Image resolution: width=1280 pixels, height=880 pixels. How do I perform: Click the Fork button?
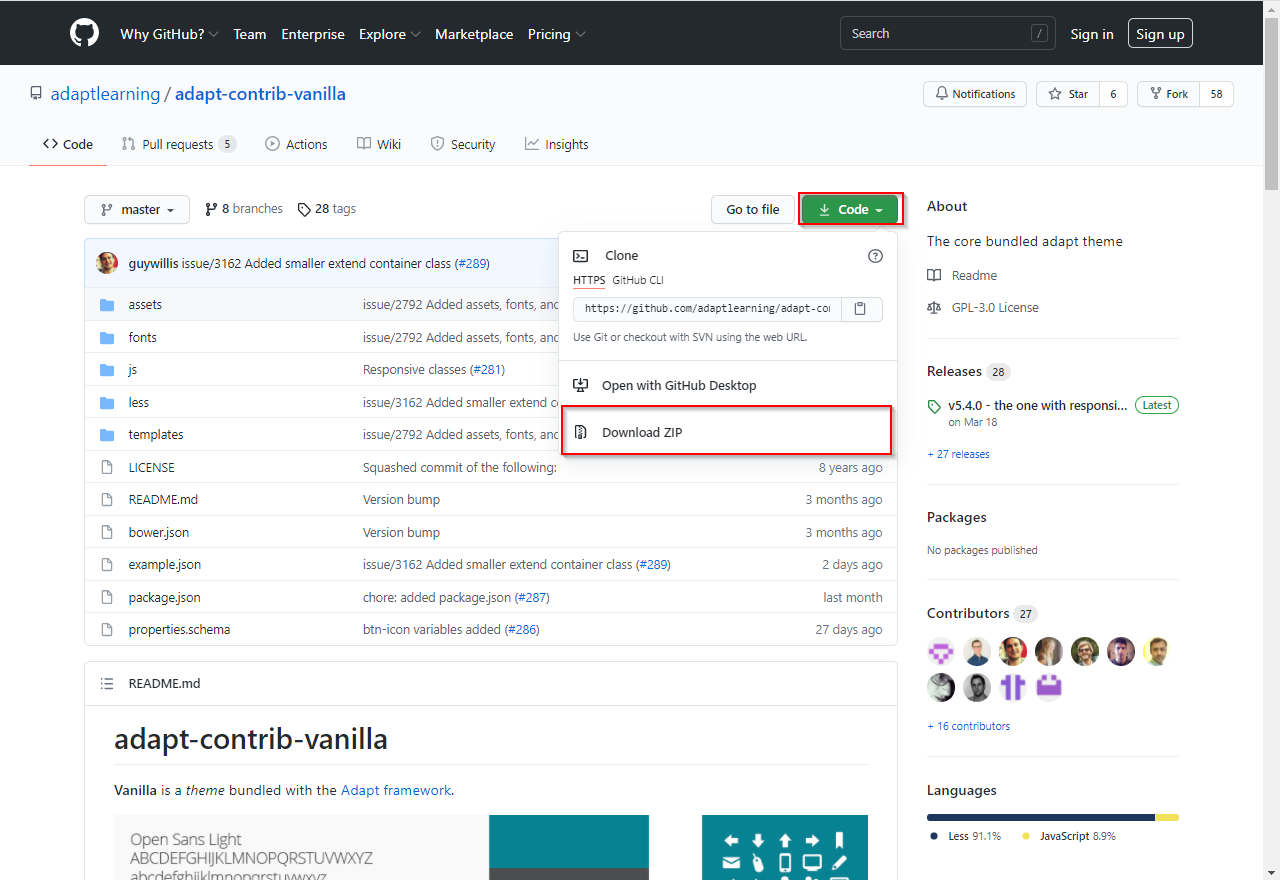click(1168, 94)
